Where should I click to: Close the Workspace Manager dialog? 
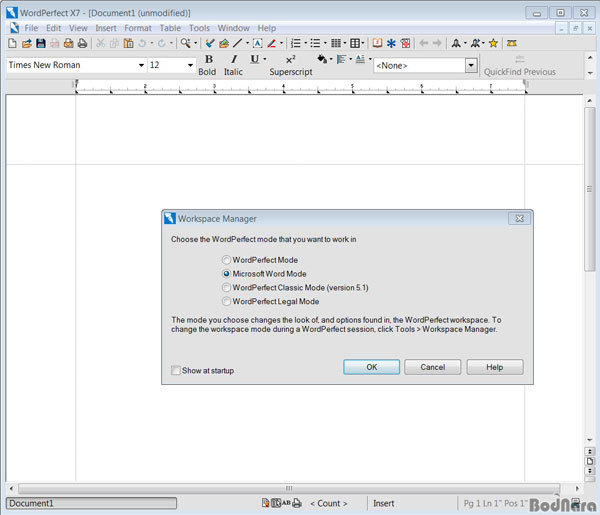click(519, 218)
